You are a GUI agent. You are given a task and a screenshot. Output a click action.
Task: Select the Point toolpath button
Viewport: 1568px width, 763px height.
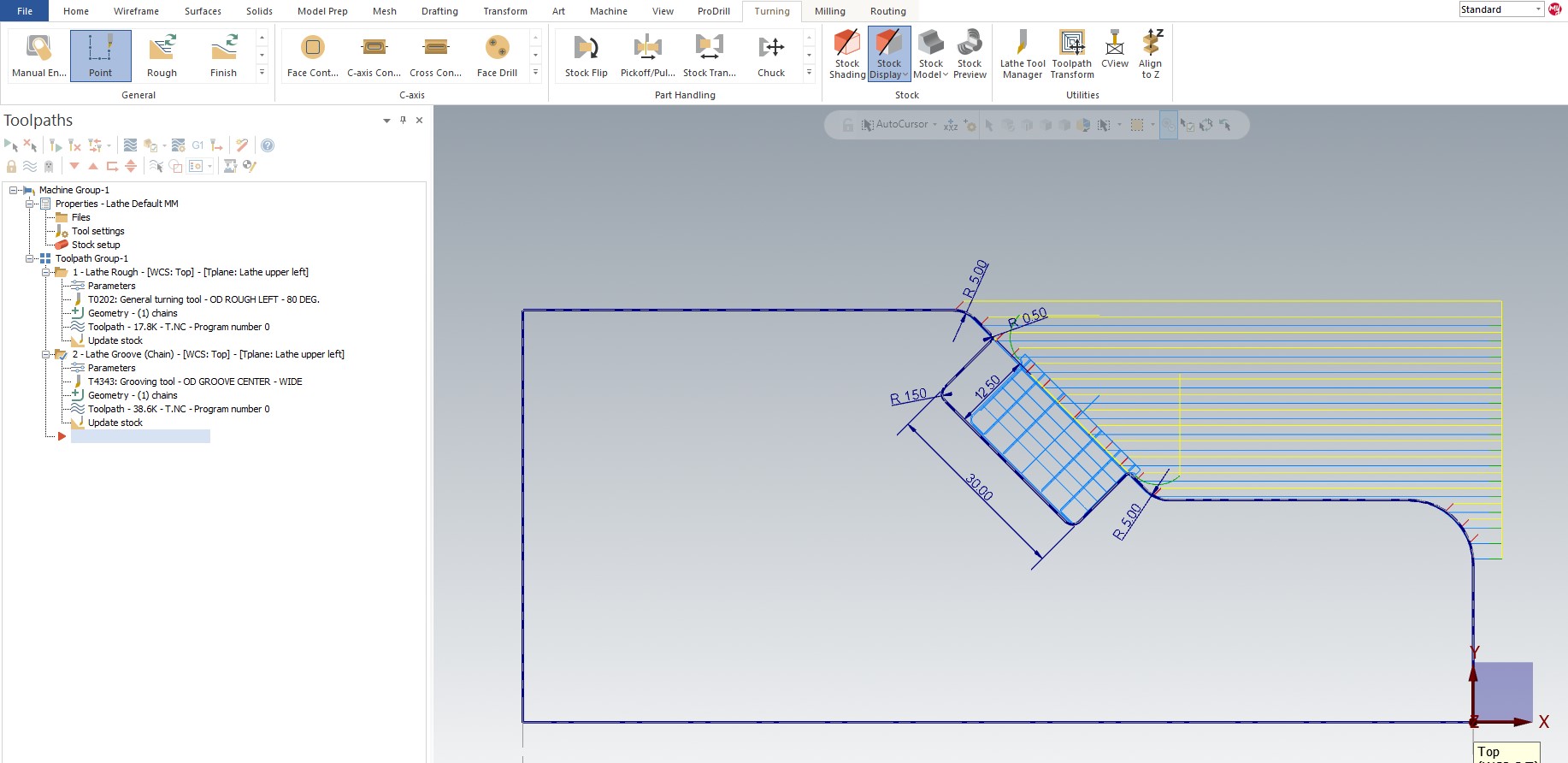tap(101, 56)
